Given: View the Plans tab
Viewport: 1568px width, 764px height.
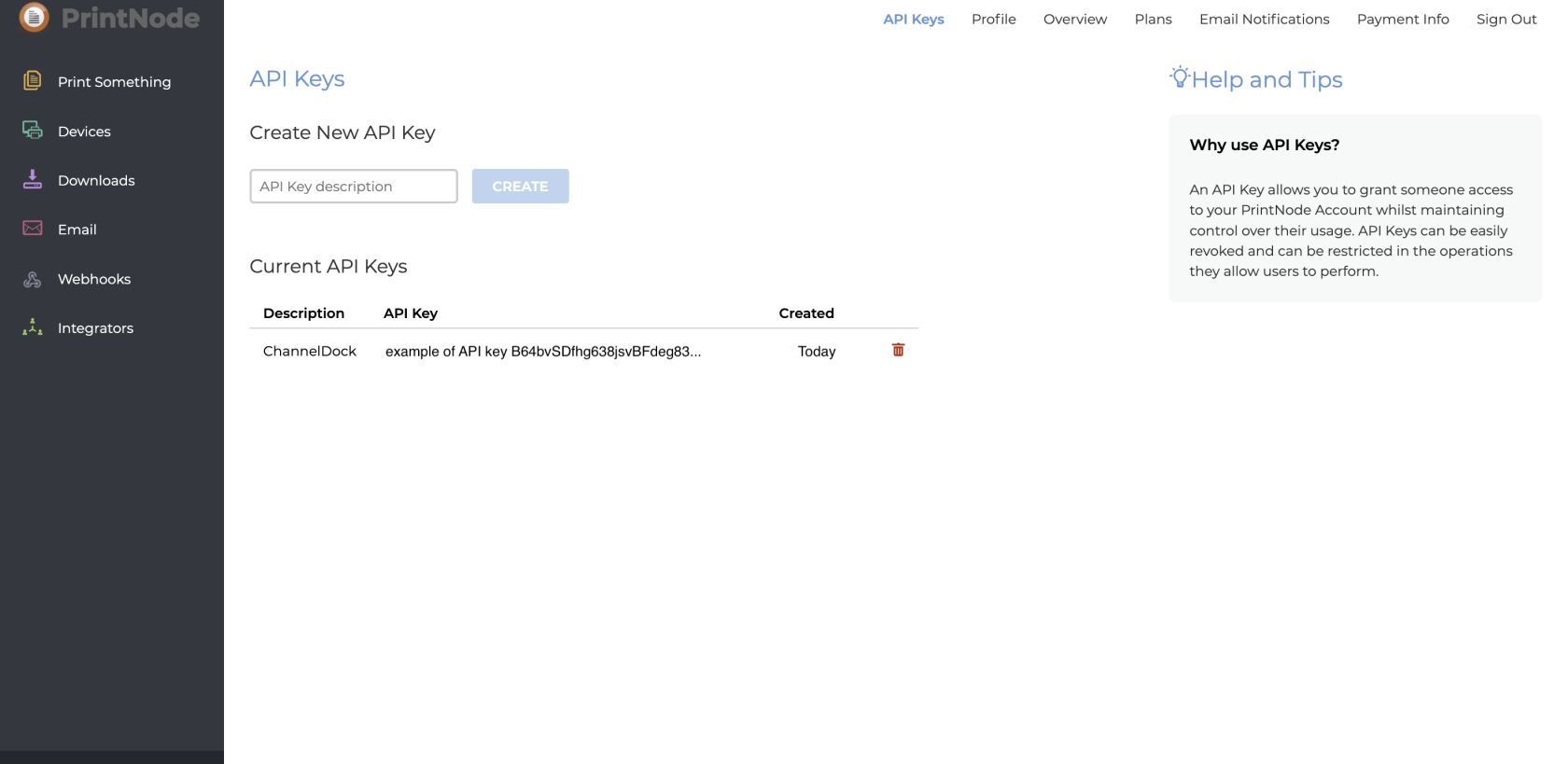Looking at the screenshot, I should [1154, 19].
